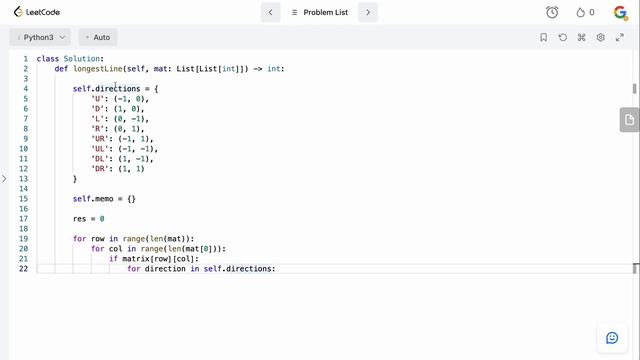This screenshot has width=640, height=360.
Task: Expand the editor to fullscreen
Action: [x=620, y=38]
